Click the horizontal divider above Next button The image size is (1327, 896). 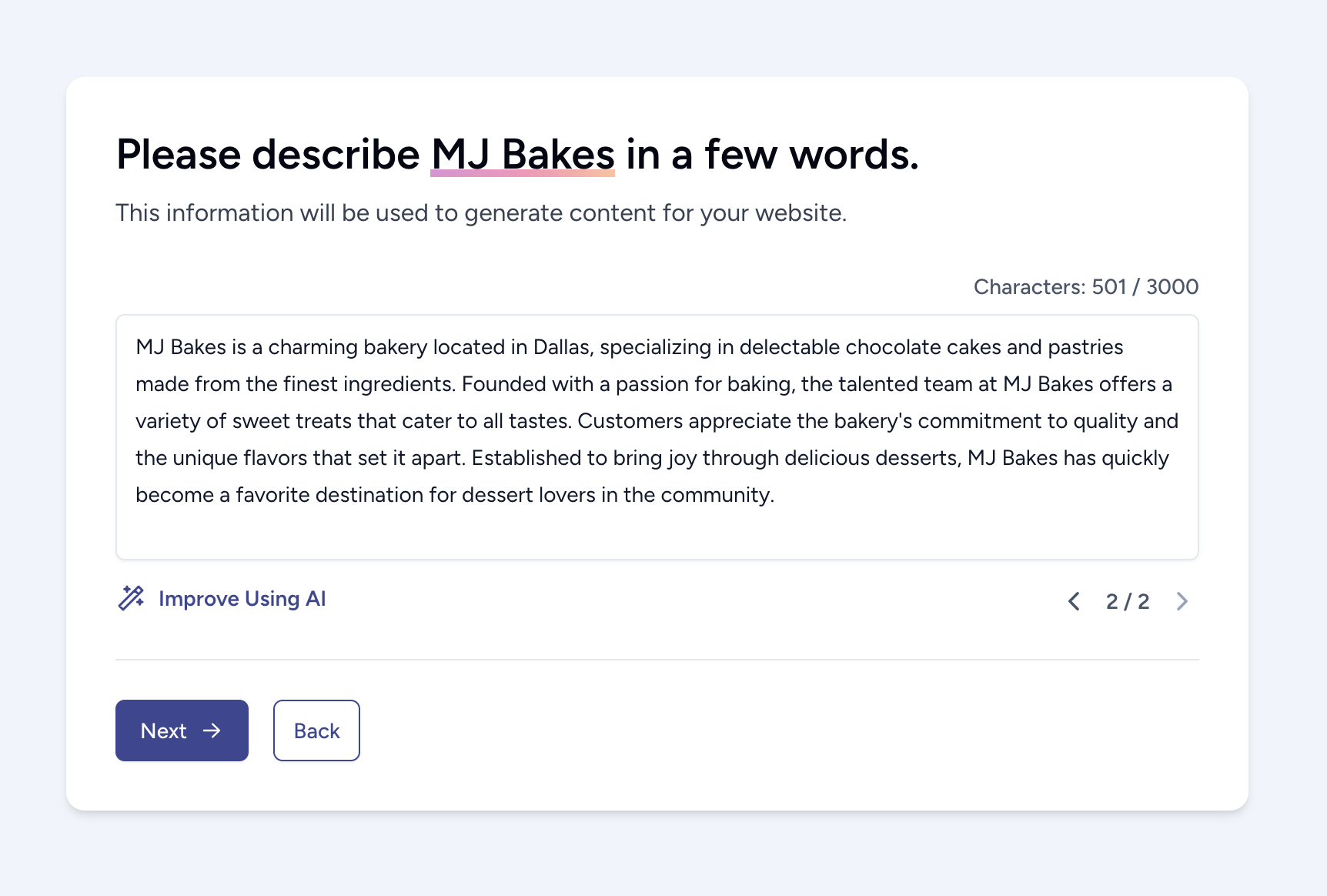pyautogui.click(x=657, y=660)
